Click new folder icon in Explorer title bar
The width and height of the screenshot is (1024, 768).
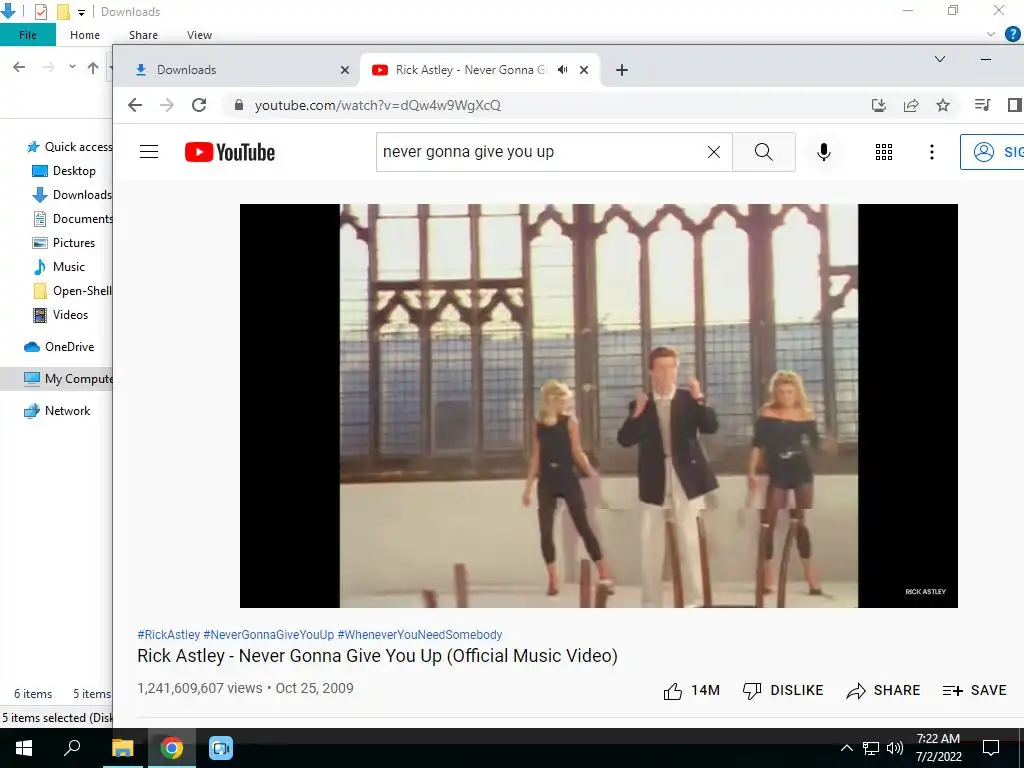(x=63, y=12)
